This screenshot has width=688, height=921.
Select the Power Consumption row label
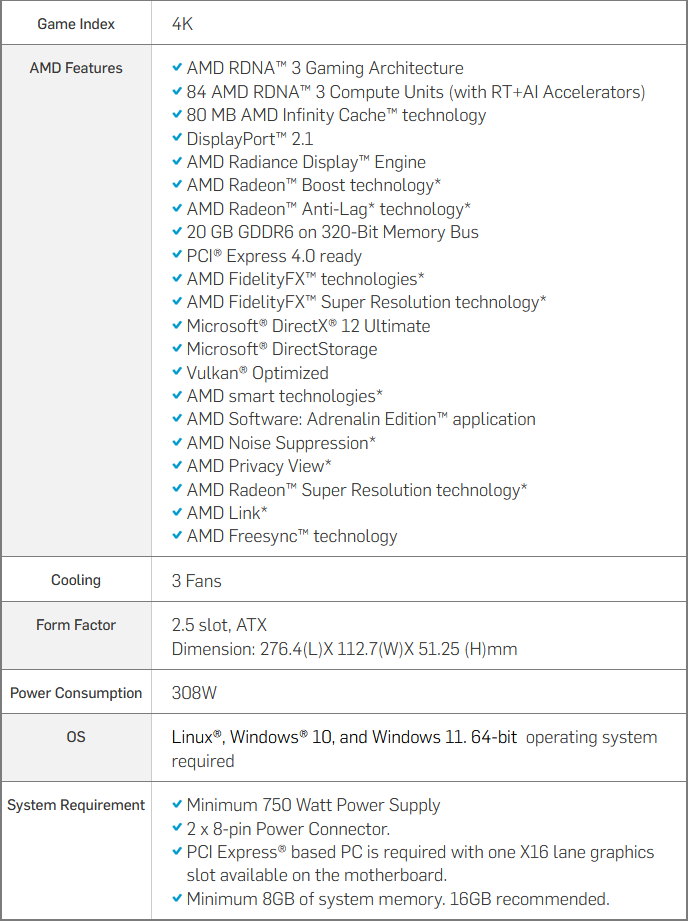[76, 693]
